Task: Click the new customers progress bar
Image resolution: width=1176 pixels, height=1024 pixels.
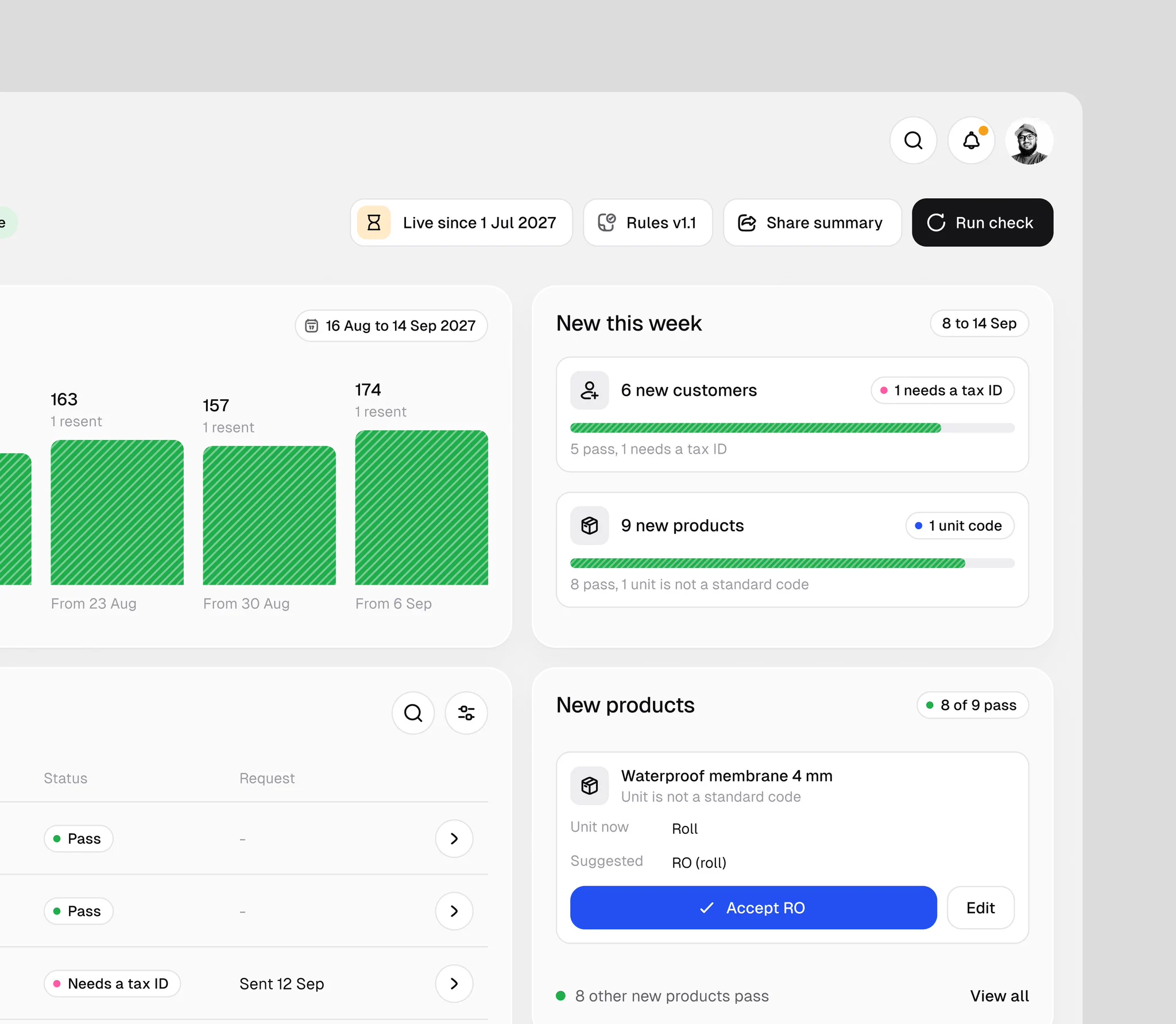Action: click(x=792, y=428)
